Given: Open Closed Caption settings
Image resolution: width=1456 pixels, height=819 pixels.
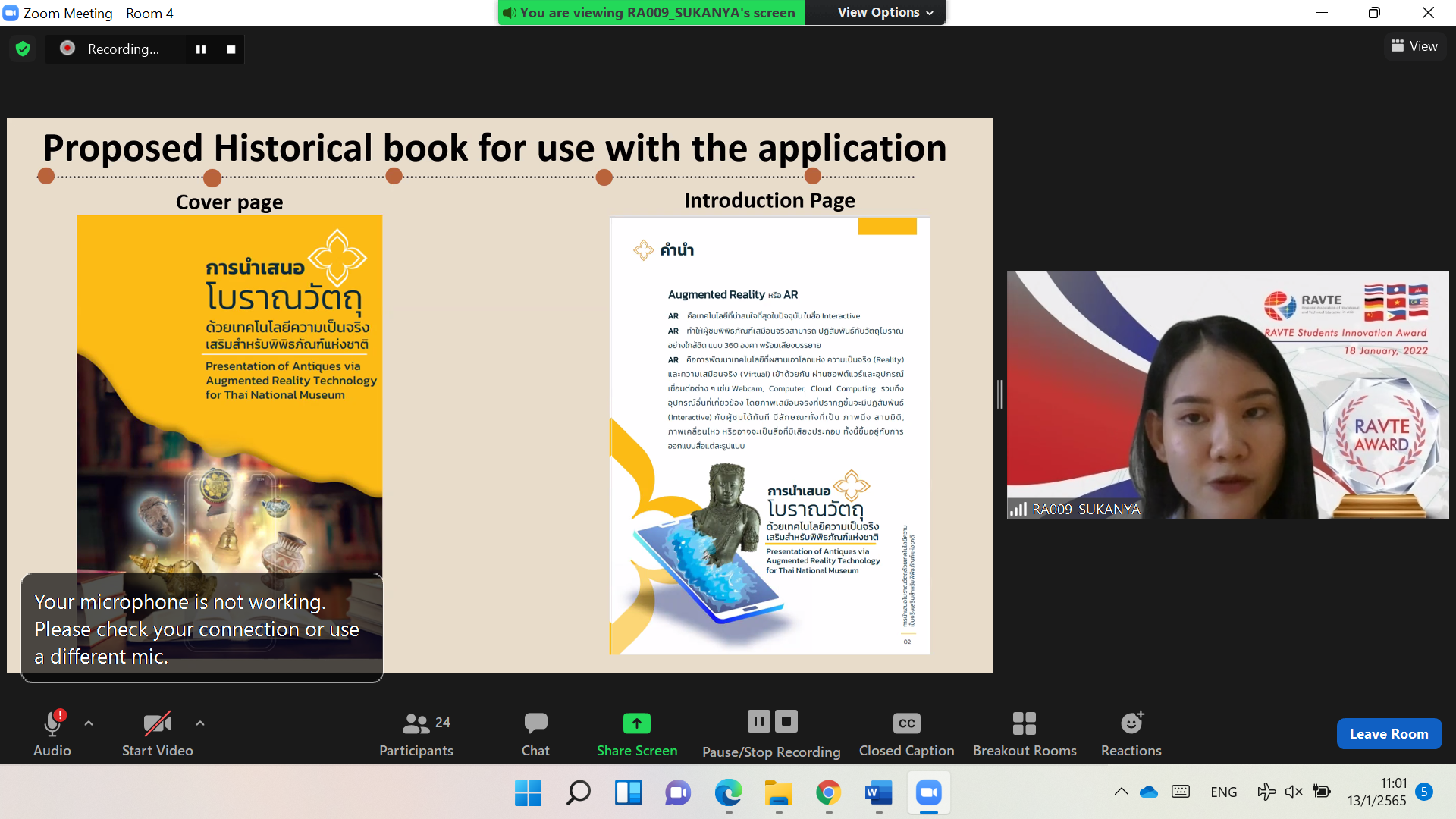Looking at the screenshot, I should 906,734.
